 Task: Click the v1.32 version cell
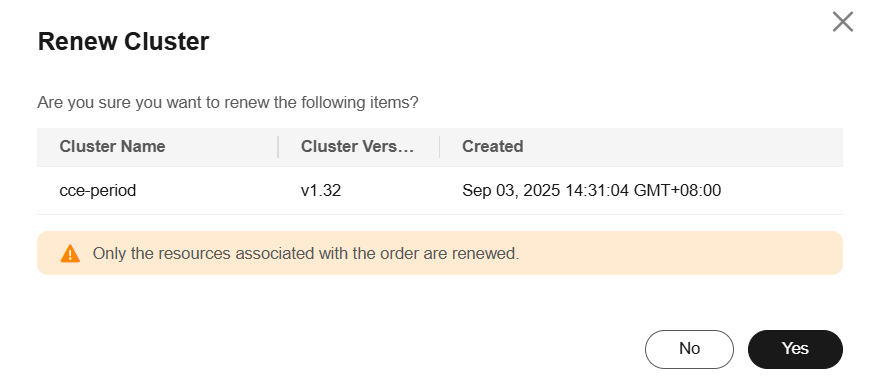(321, 191)
